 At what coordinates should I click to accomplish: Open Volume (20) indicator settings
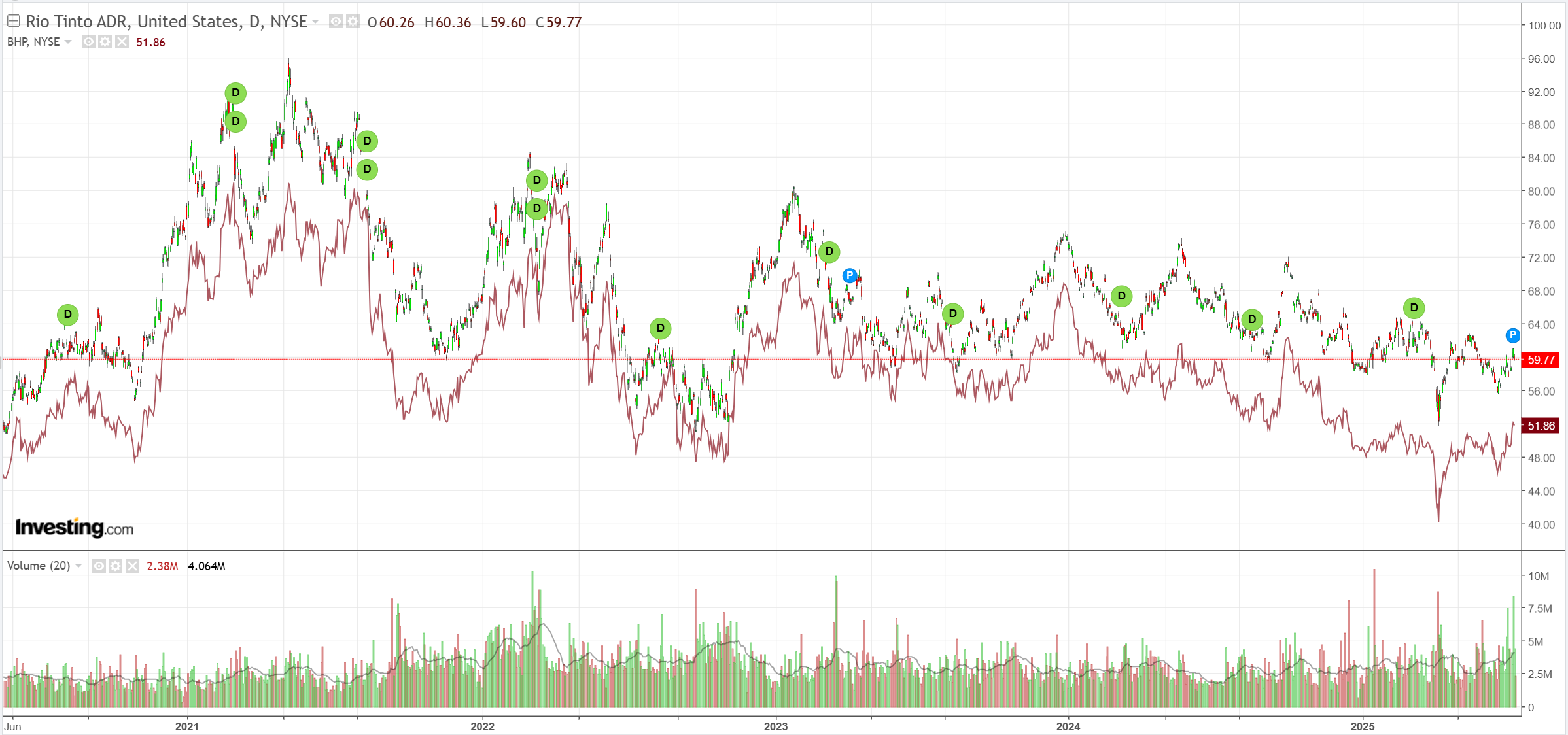coord(116,566)
